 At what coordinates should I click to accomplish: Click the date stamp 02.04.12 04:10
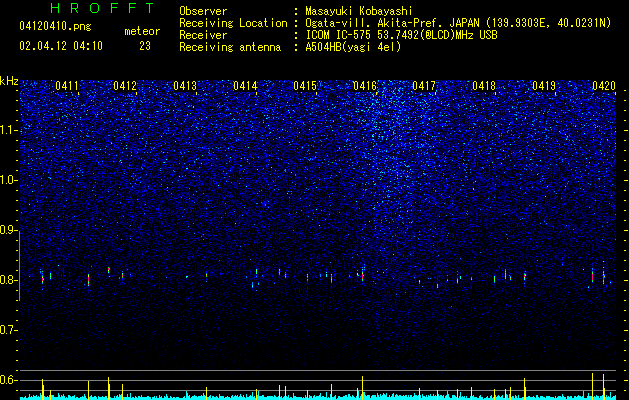(61, 46)
